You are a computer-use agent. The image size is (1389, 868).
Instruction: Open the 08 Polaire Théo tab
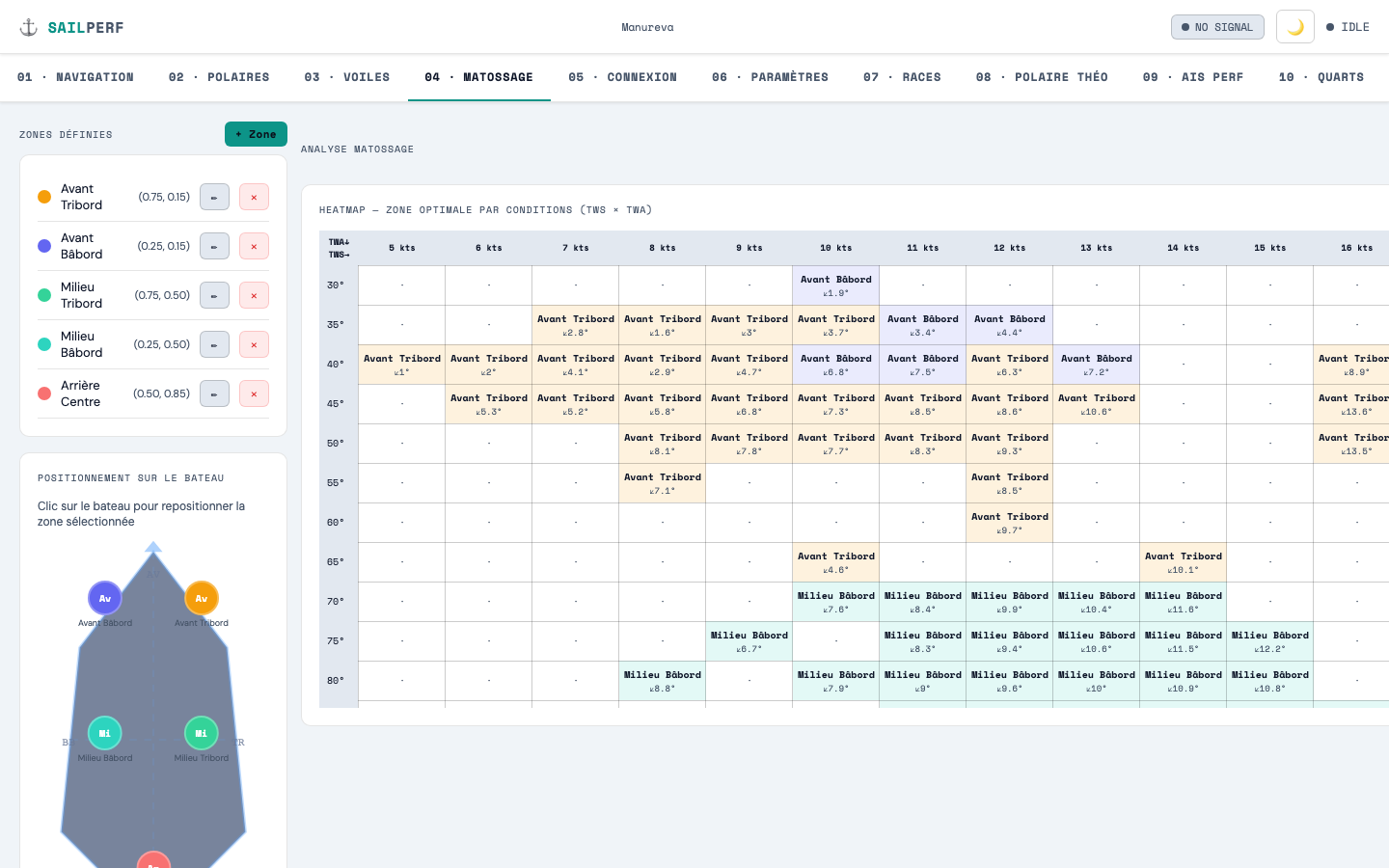[x=1042, y=77]
